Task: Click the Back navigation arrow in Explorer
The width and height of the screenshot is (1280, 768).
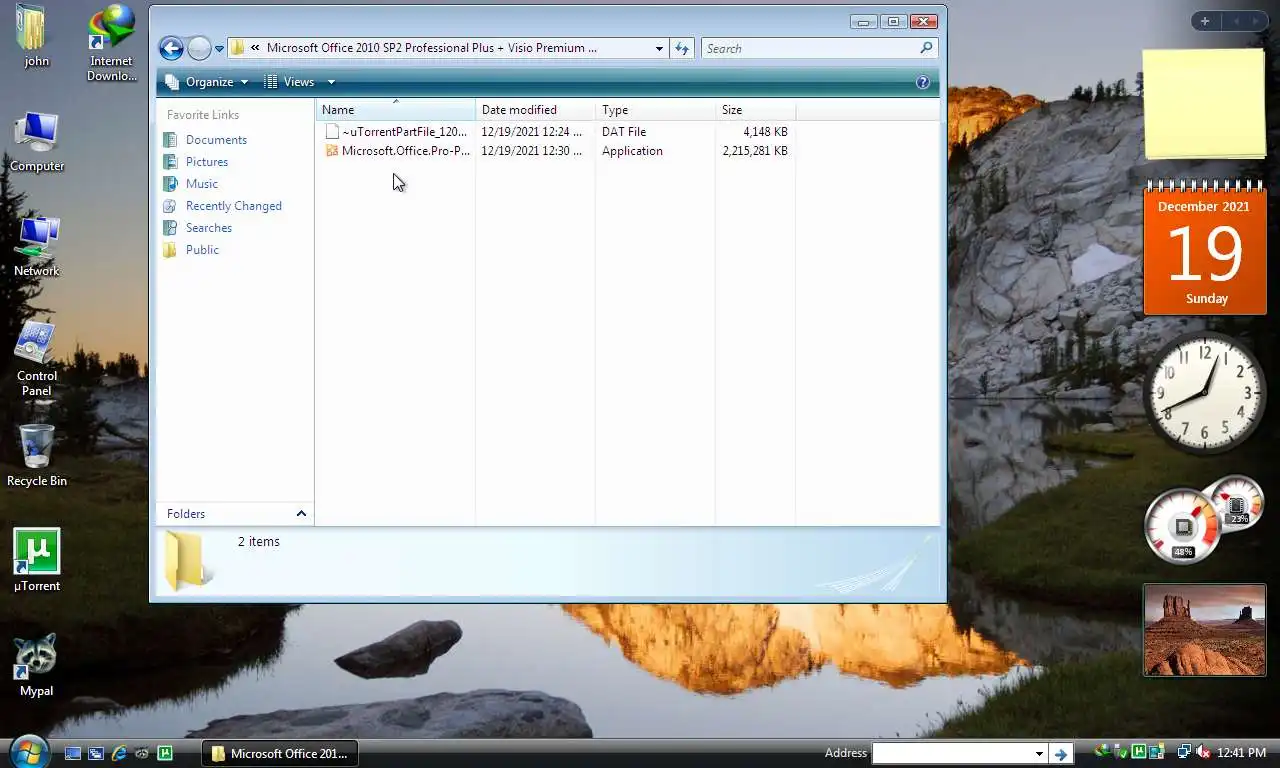Action: click(171, 48)
